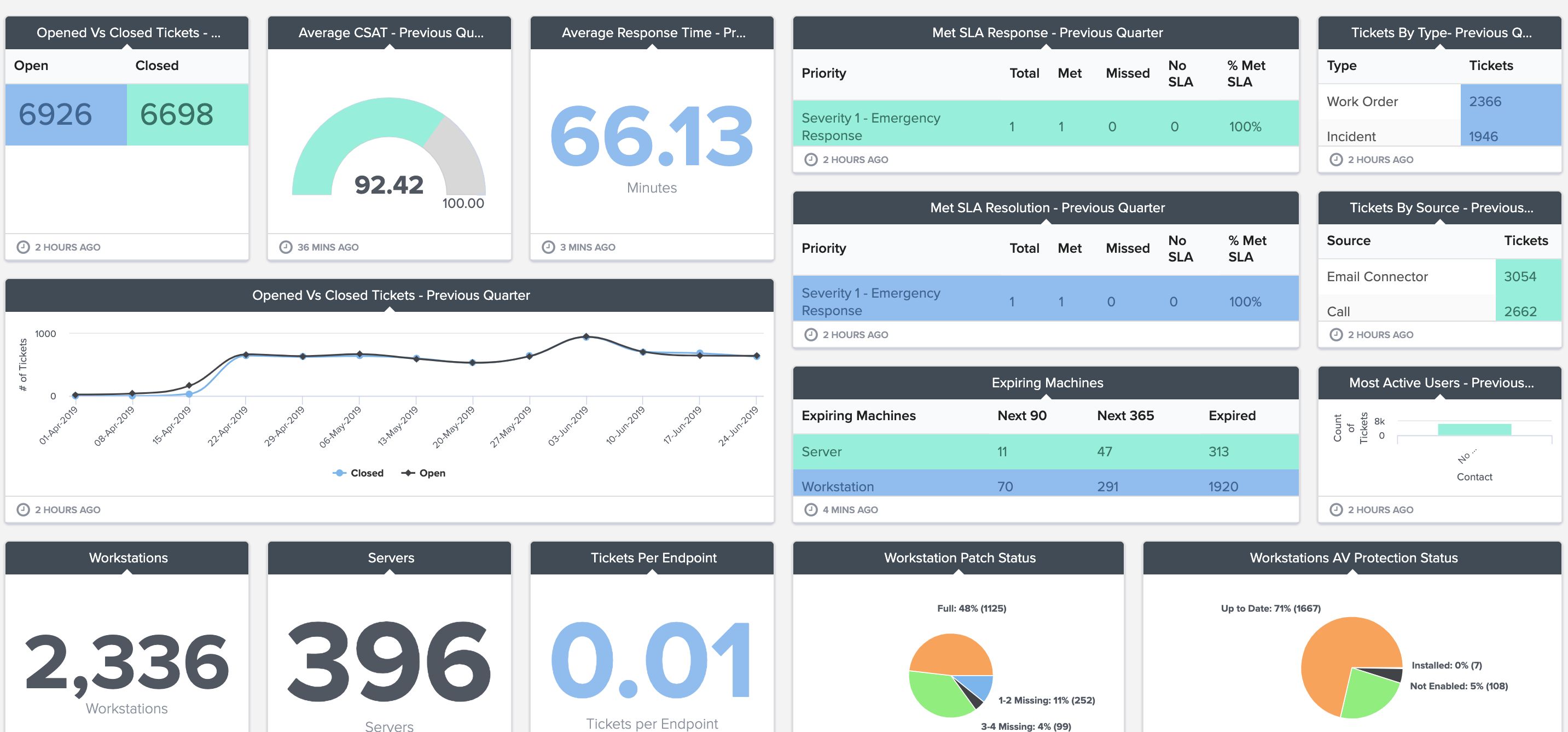The height and width of the screenshot is (732, 1568).
Task: Click clock icon under Most Active Users widget
Action: coord(1336,510)
